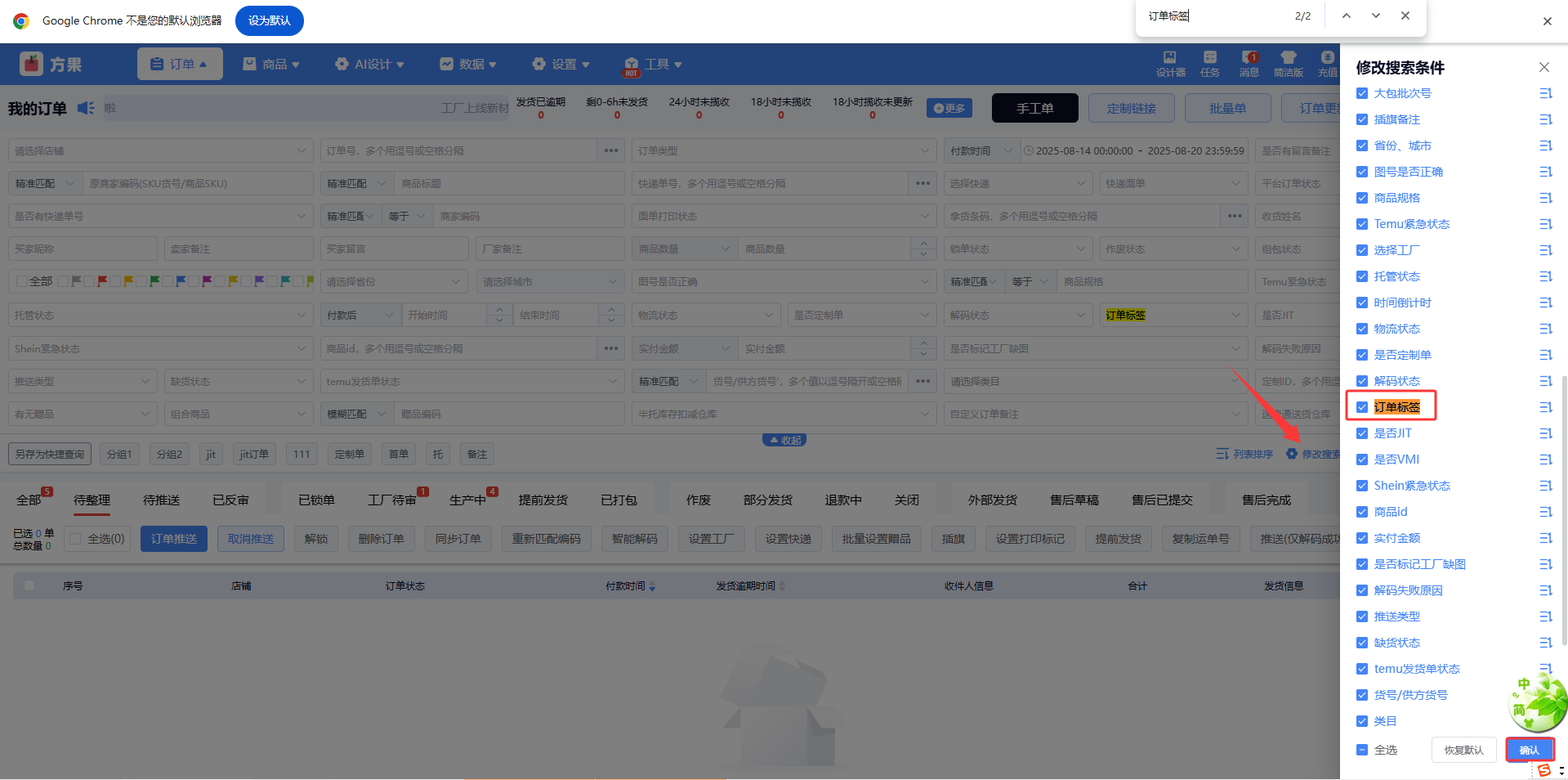Uncheck 缺货状态 in search conditions

(1362, 643)
